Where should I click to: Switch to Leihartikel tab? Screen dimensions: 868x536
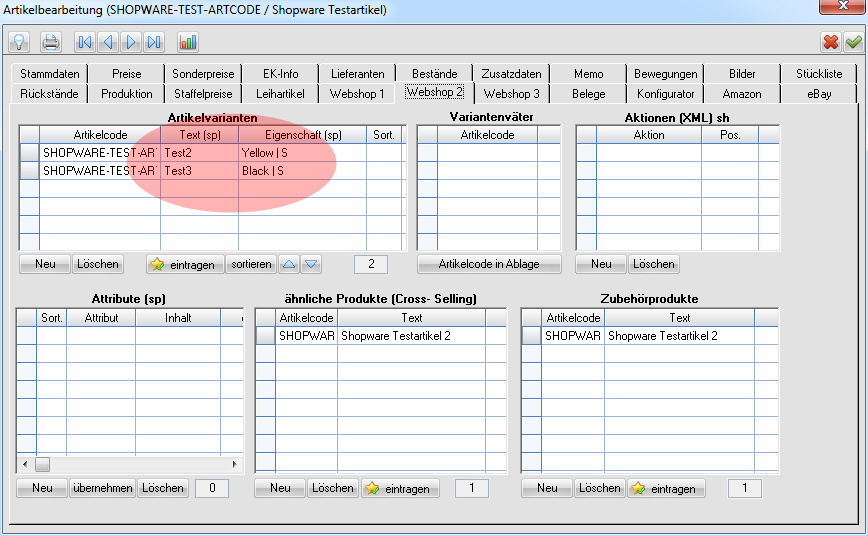click(x=280, y=94)
